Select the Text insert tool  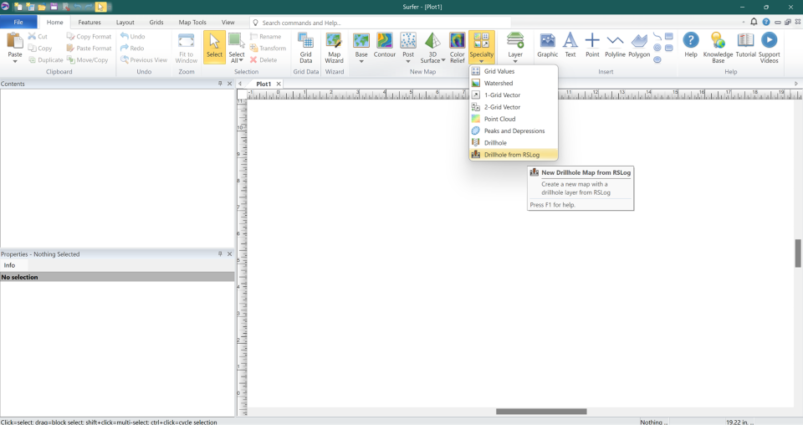[570, 45]
